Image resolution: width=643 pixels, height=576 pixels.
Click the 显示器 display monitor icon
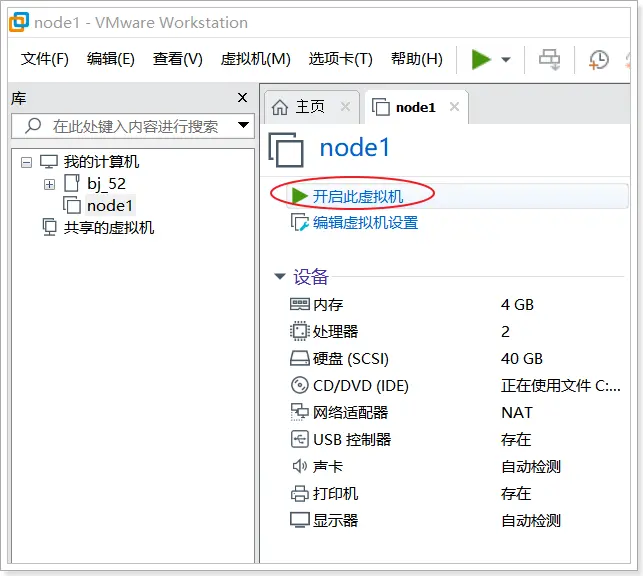click(299, 520)
